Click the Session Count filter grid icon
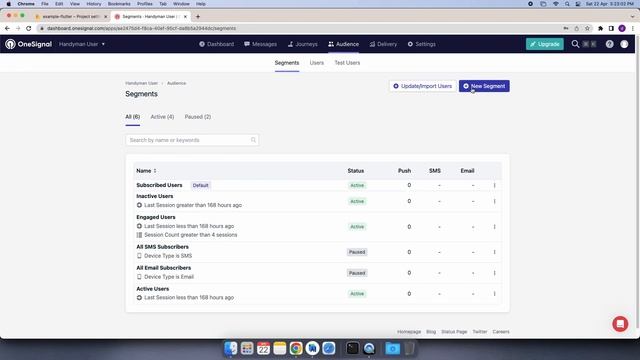640x360 pixels. pos(139,235)
